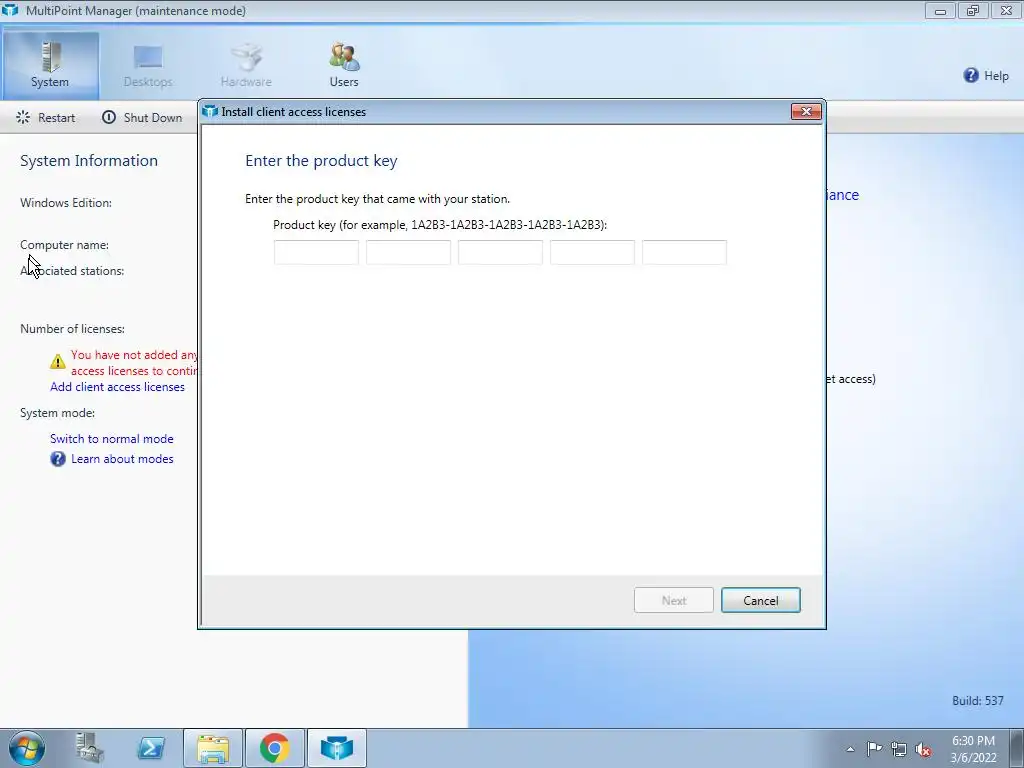The image size is (1024, 768).
Task: Go to the Users tab
Action: pyautogui.click(x=344, y=65)
